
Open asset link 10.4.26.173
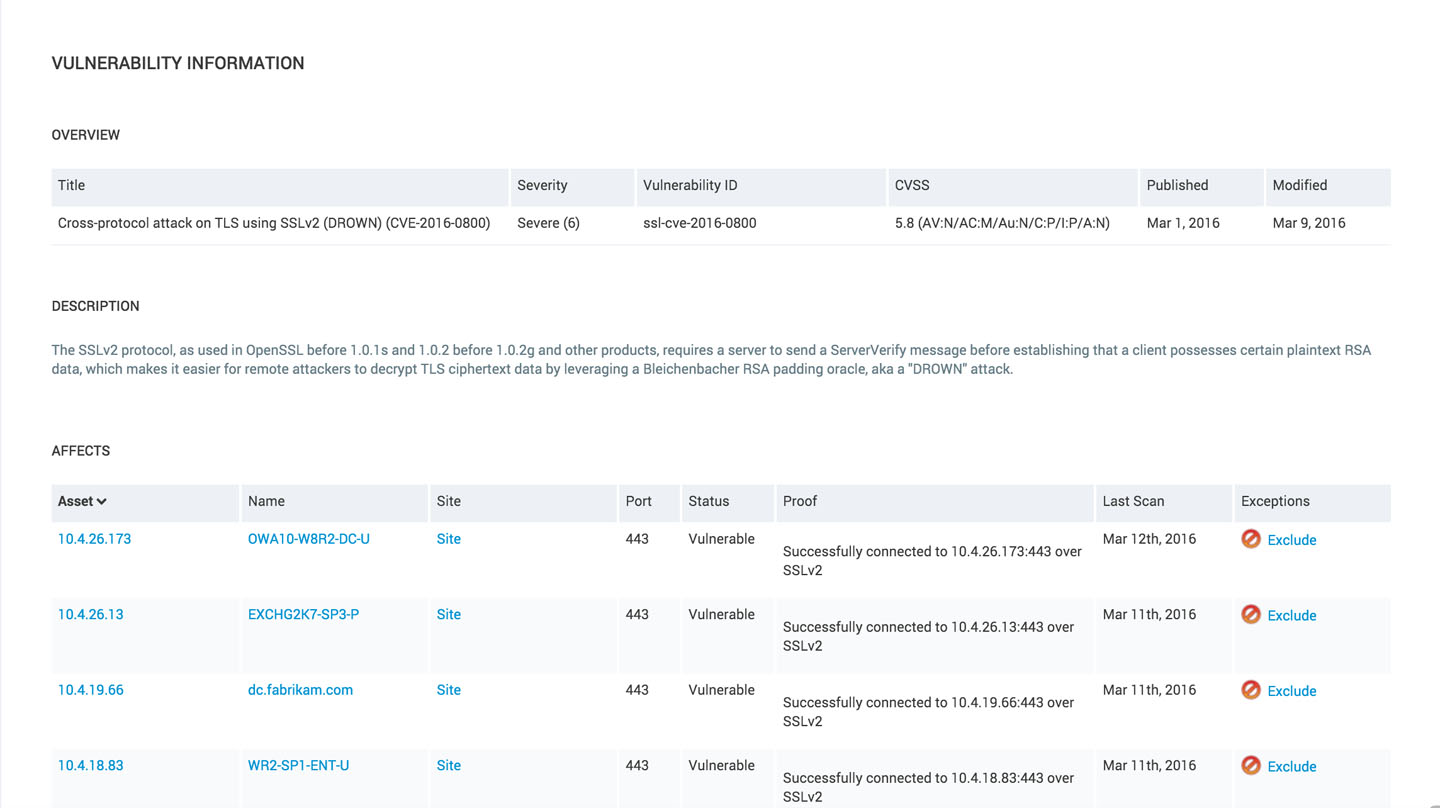[x=94, y=539]
